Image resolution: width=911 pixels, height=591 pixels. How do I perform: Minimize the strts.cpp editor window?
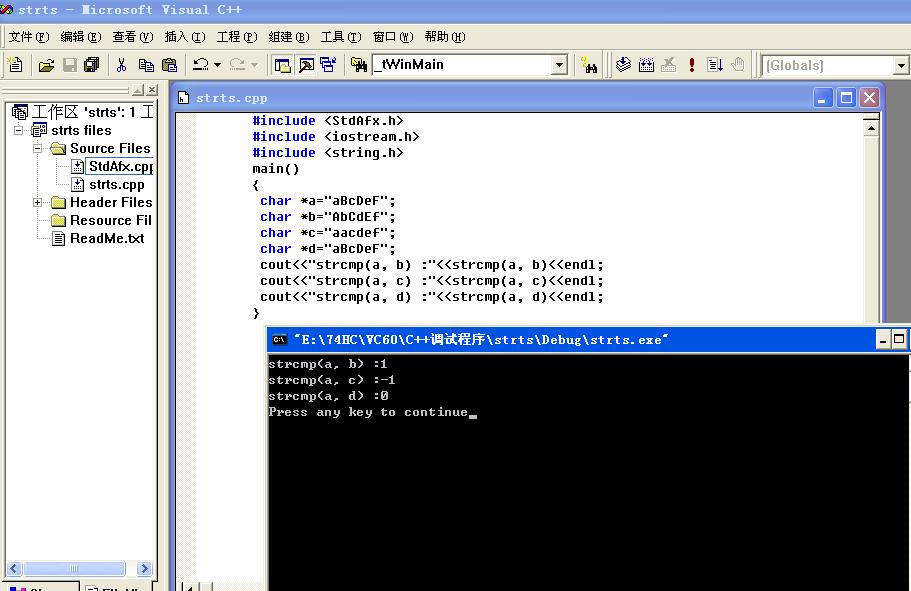[822, 98]
